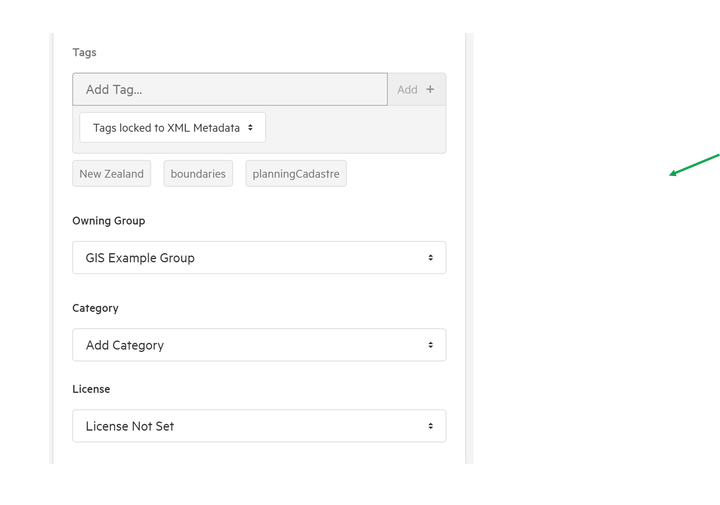
Task: Click the plus icon beside Add
Action: pyautogui.click(x=430, y=89)
